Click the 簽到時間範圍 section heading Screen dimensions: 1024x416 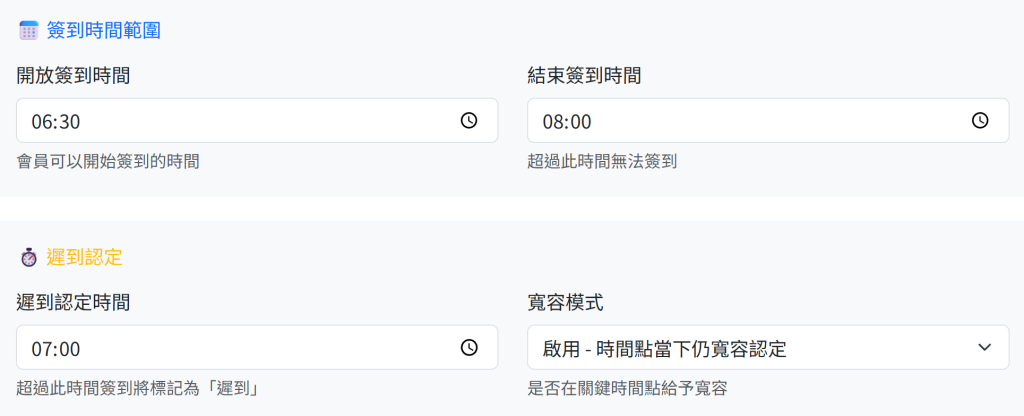[x=103, y=31]
